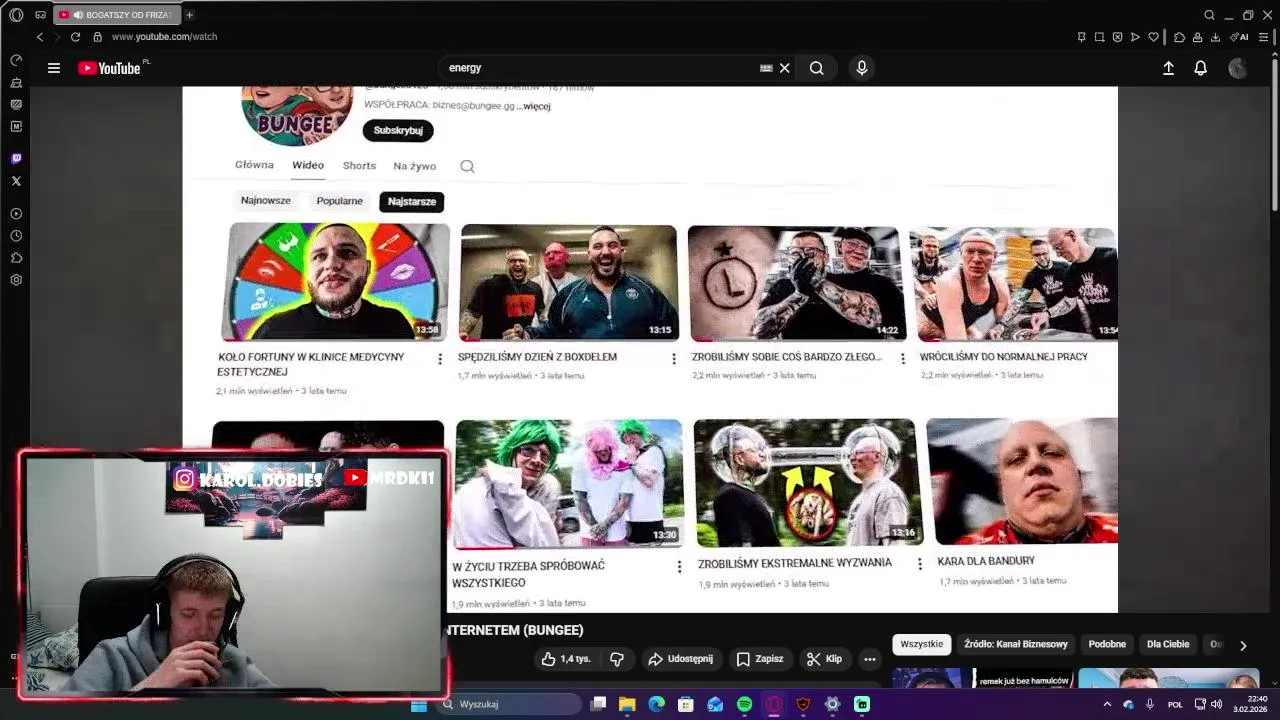Sort videos by Najnowsze
1280x720 pixels.
click(x=266, y=201)
